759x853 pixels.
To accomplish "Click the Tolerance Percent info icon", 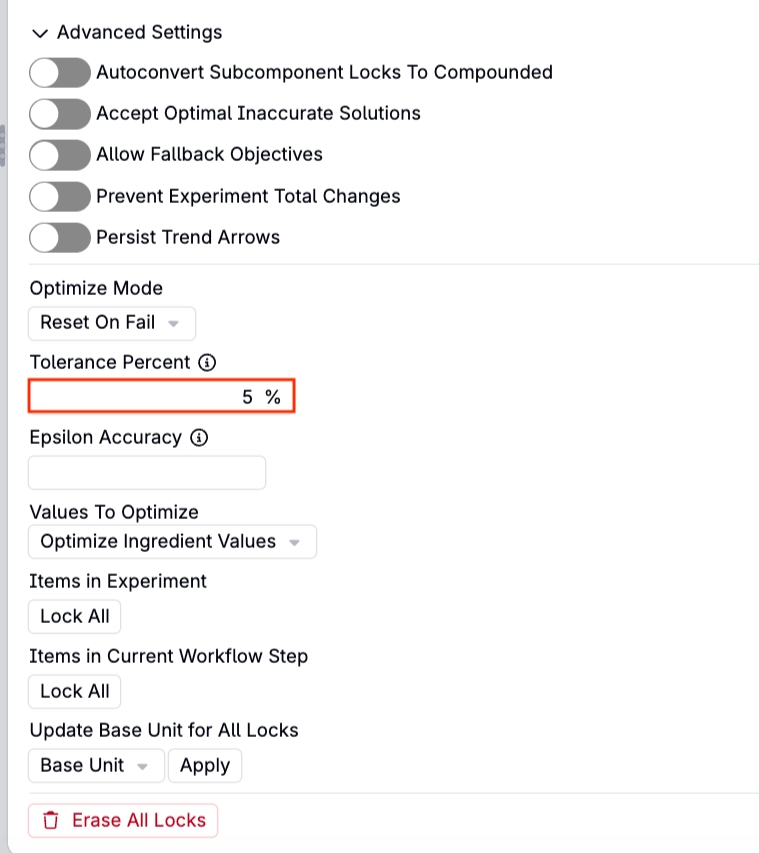I will pyautogui.click(x=207, y=362).
